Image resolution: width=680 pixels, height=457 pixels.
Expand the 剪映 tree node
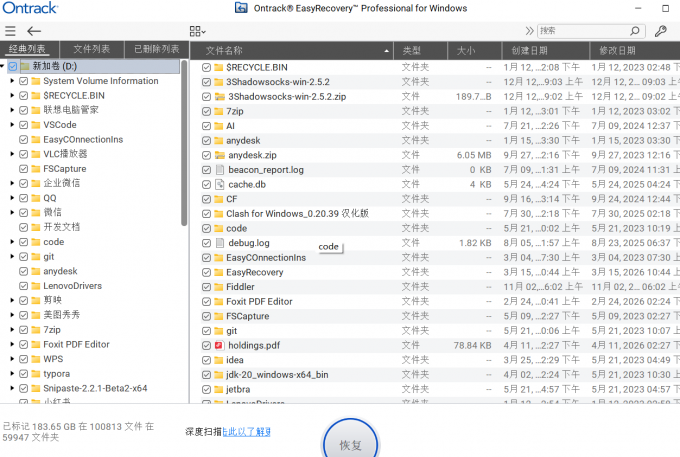tap(12, 300)
